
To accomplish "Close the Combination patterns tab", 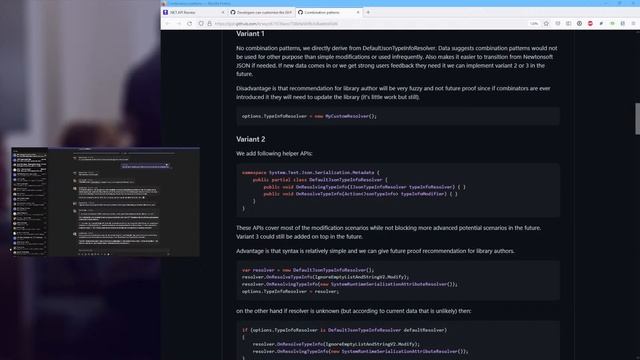I will [358, 12].
